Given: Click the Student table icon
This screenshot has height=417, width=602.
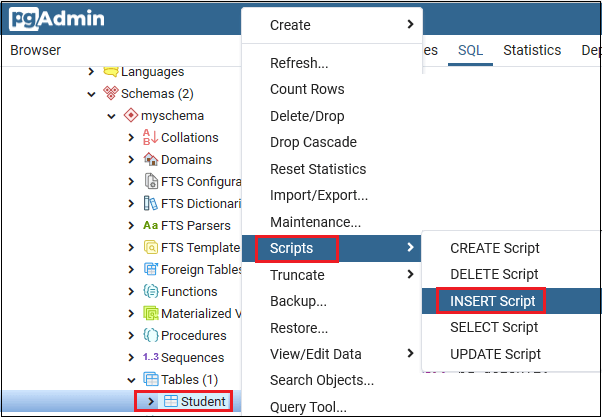Looking at the screenshot, I should pyautogui.click(x=170, y=401).
